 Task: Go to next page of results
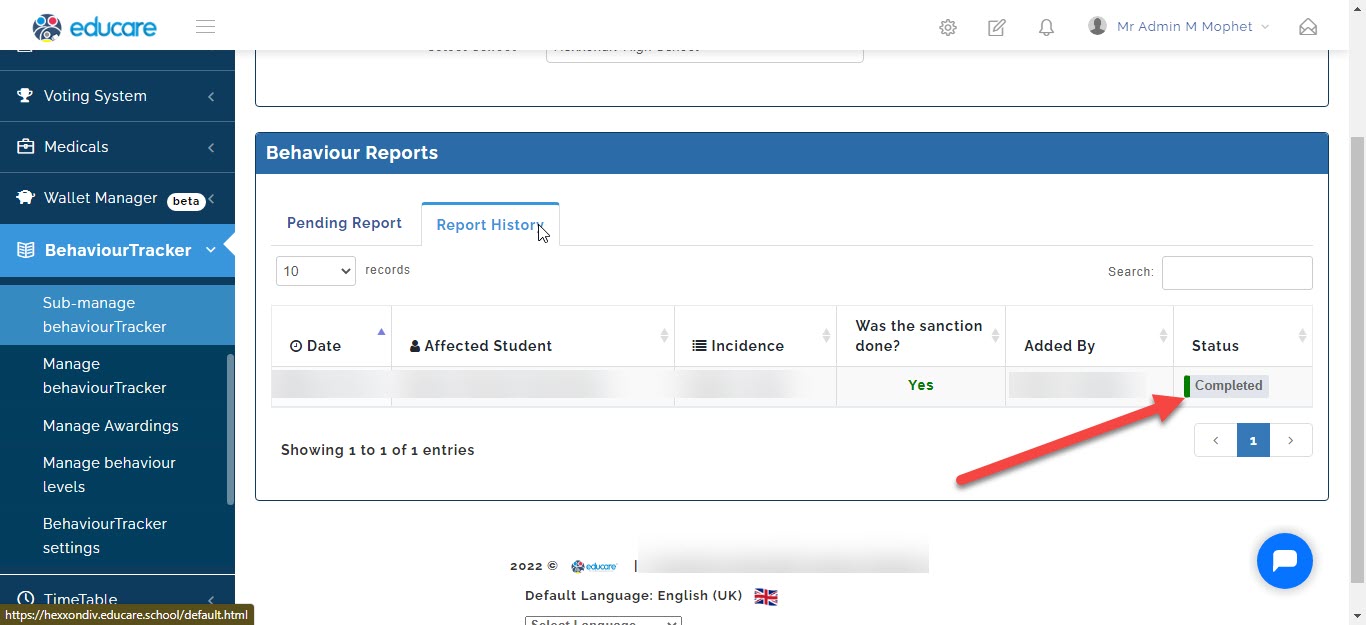[x=1291, y=440]
